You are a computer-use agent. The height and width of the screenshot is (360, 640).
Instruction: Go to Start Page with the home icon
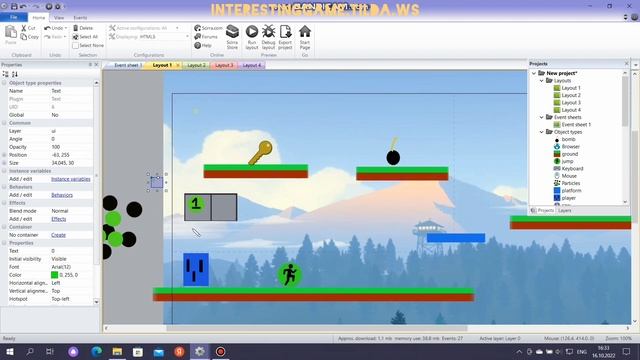pos(305,31)
